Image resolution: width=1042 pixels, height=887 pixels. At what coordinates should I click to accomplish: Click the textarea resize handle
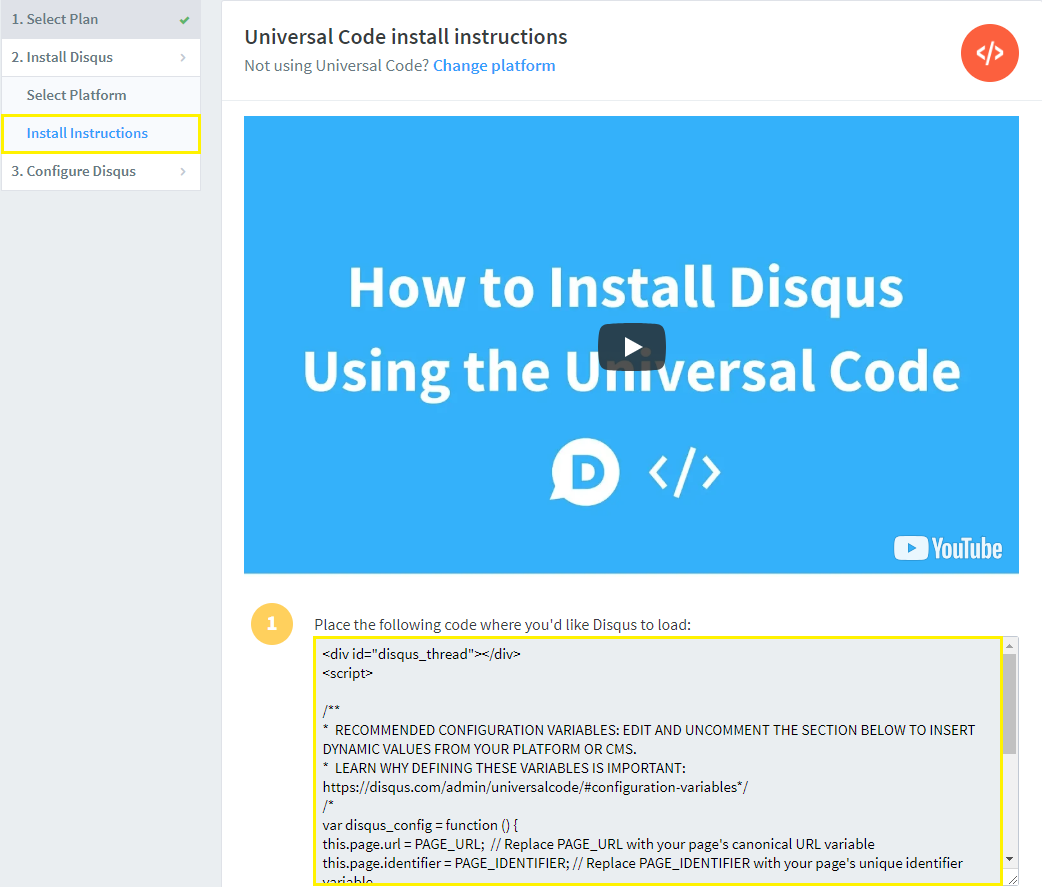(x=1011, y=880)
